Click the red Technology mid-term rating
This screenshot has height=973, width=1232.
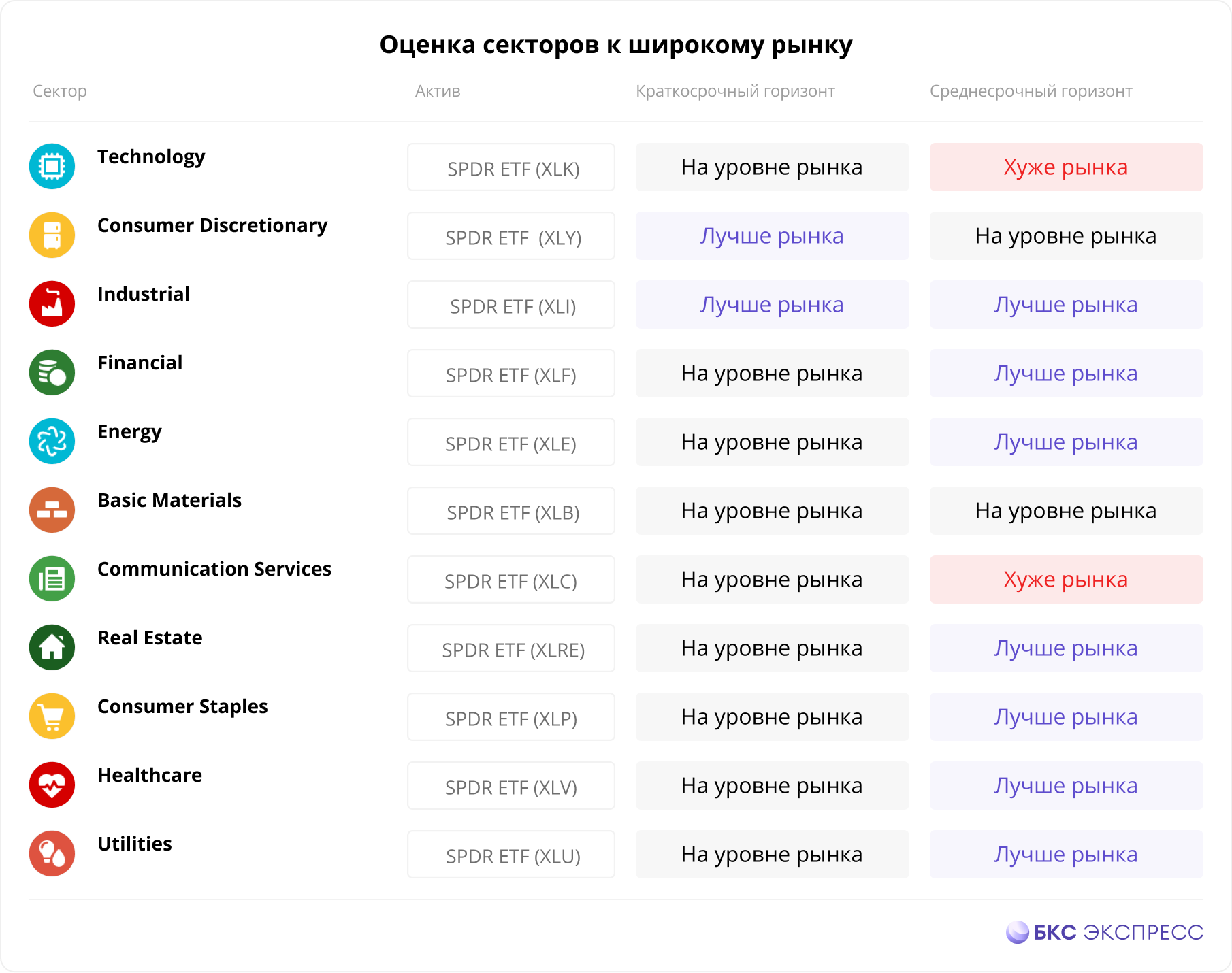(x=1066, y=167)
